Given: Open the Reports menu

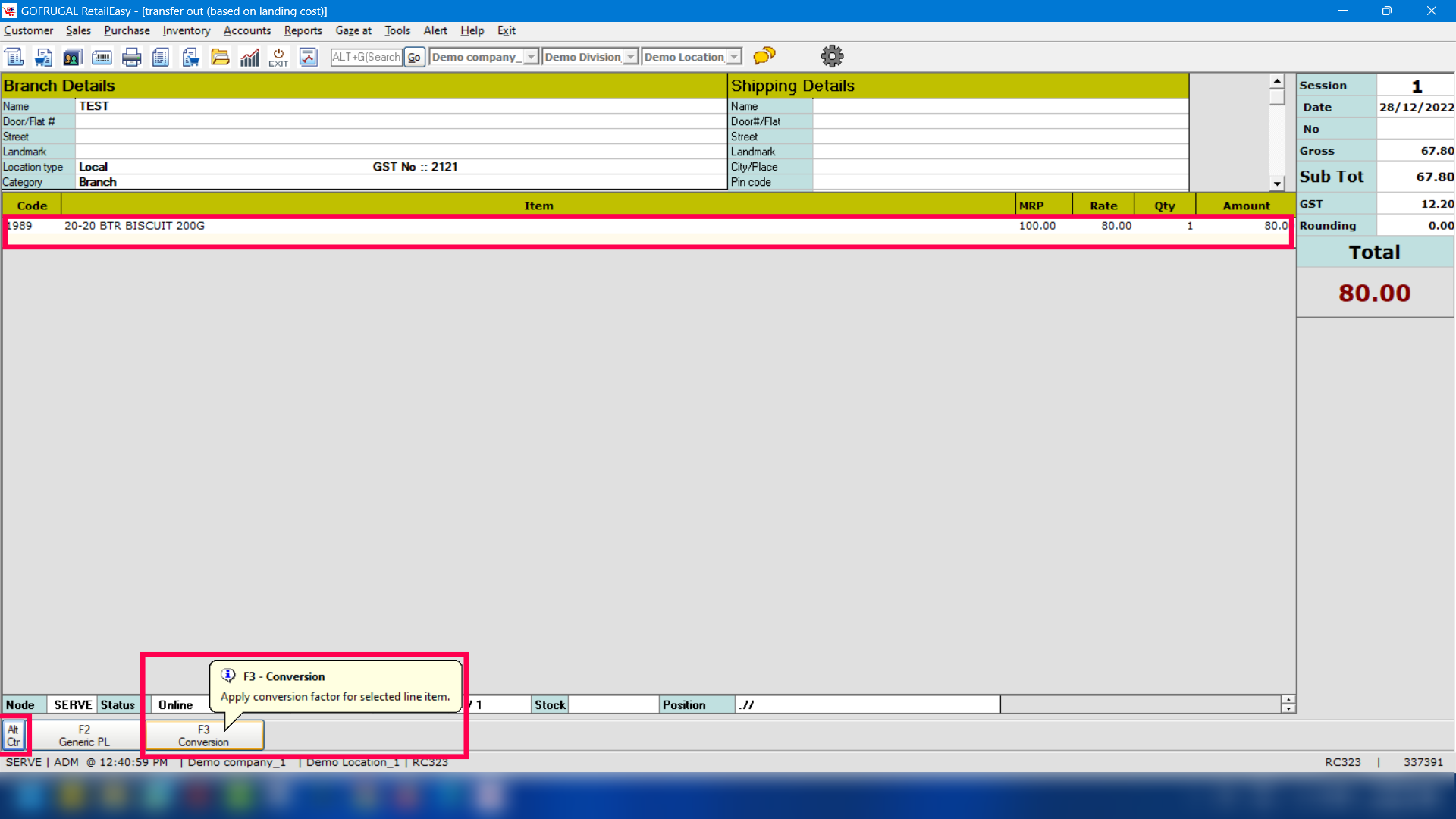Looking at the screenshot, I should pyautogui.click(x=303, y=30).
